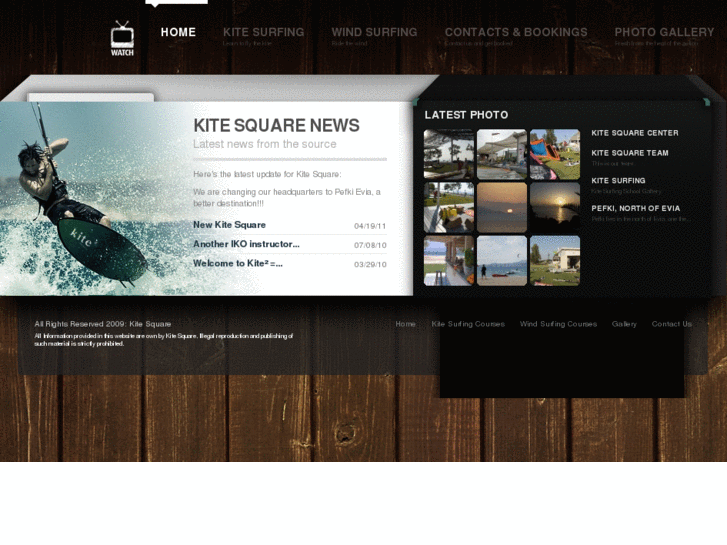The image size is (727, 545).
Task: Click the kitesurfer banner image
Action: pos(95,199)
